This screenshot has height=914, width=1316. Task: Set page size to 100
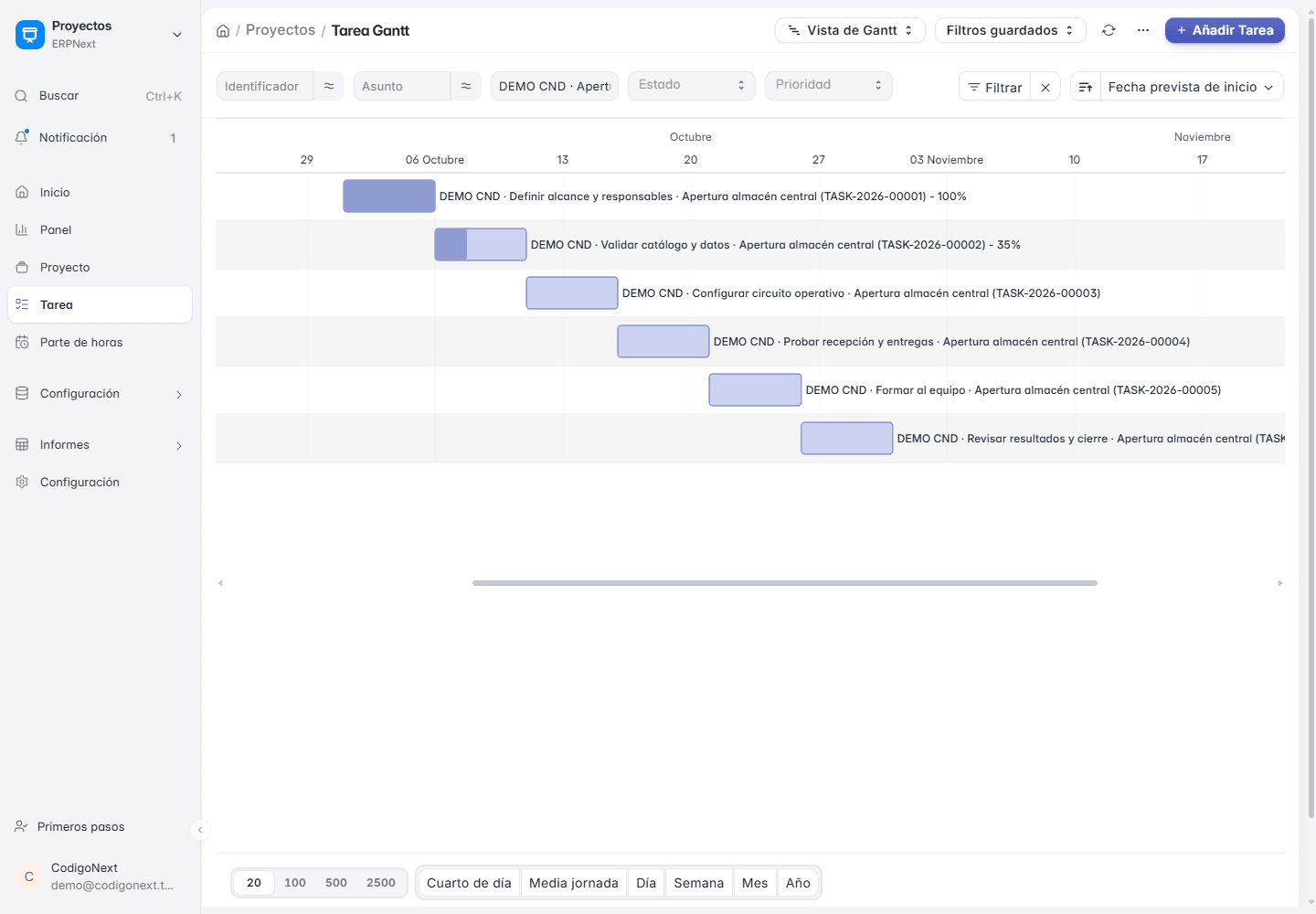click(x=295, y=883)
